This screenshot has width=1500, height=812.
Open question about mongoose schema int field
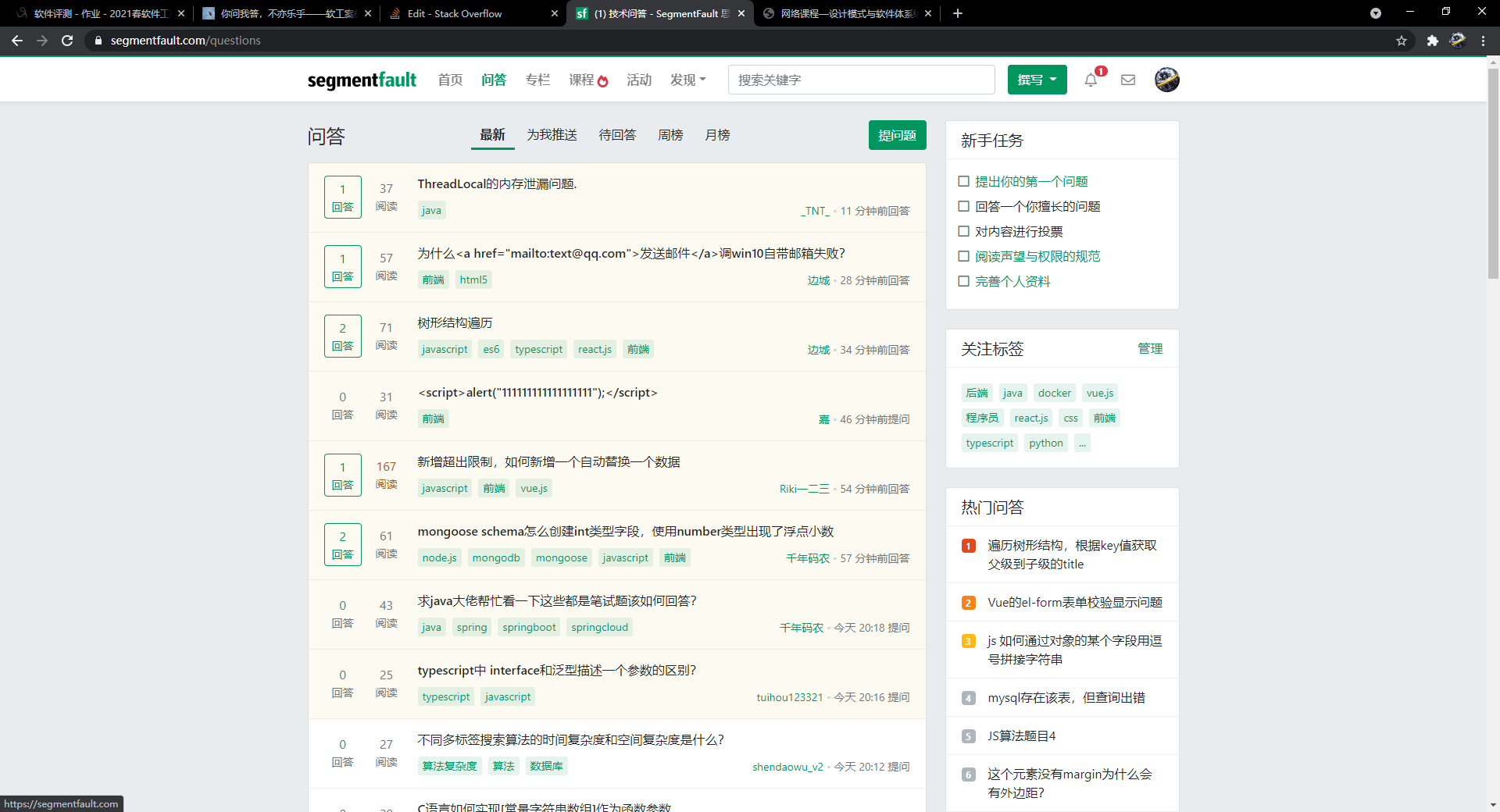point(626,531)
